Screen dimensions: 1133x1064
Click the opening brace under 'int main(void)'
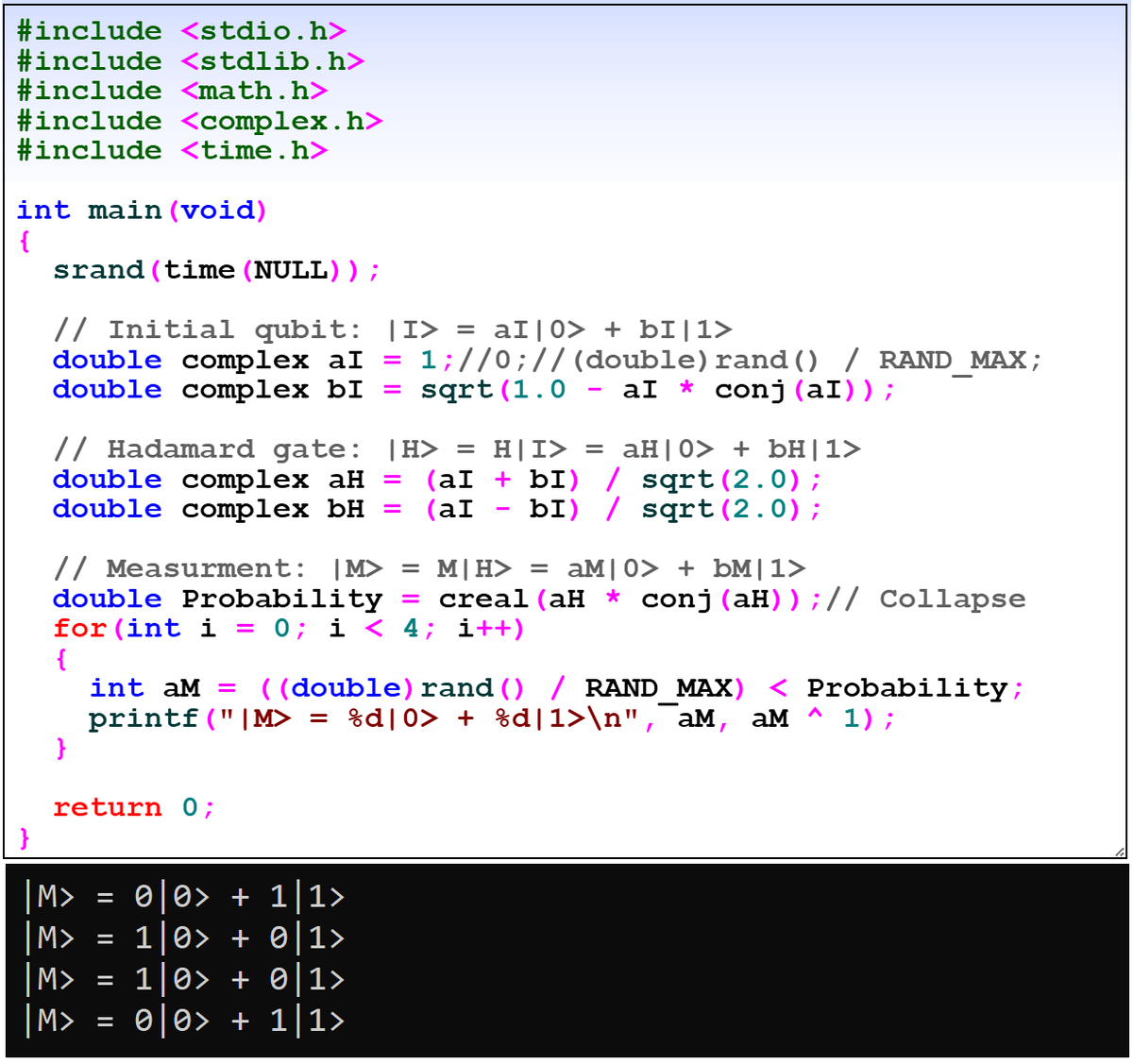pos(25,241)
